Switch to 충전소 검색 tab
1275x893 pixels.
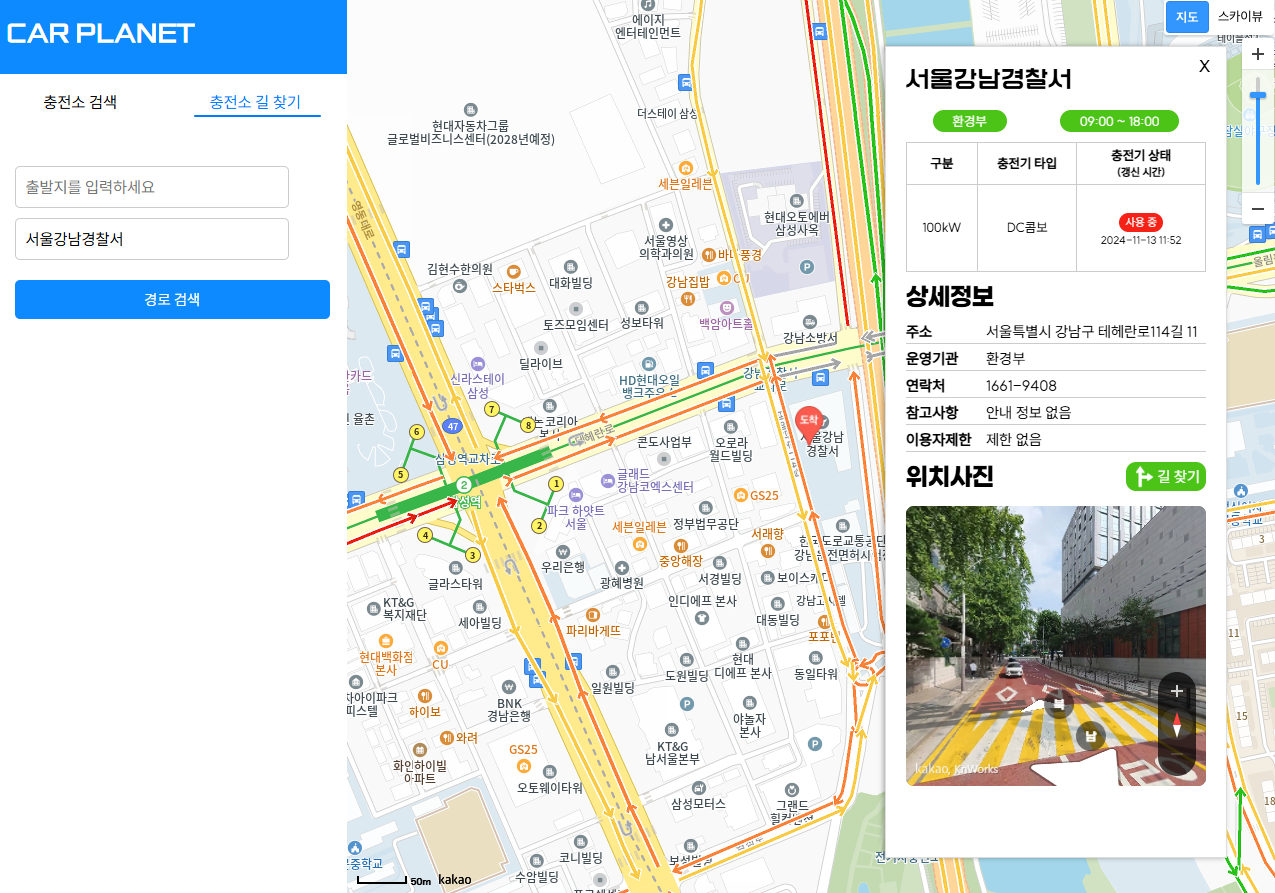(80, 102)
